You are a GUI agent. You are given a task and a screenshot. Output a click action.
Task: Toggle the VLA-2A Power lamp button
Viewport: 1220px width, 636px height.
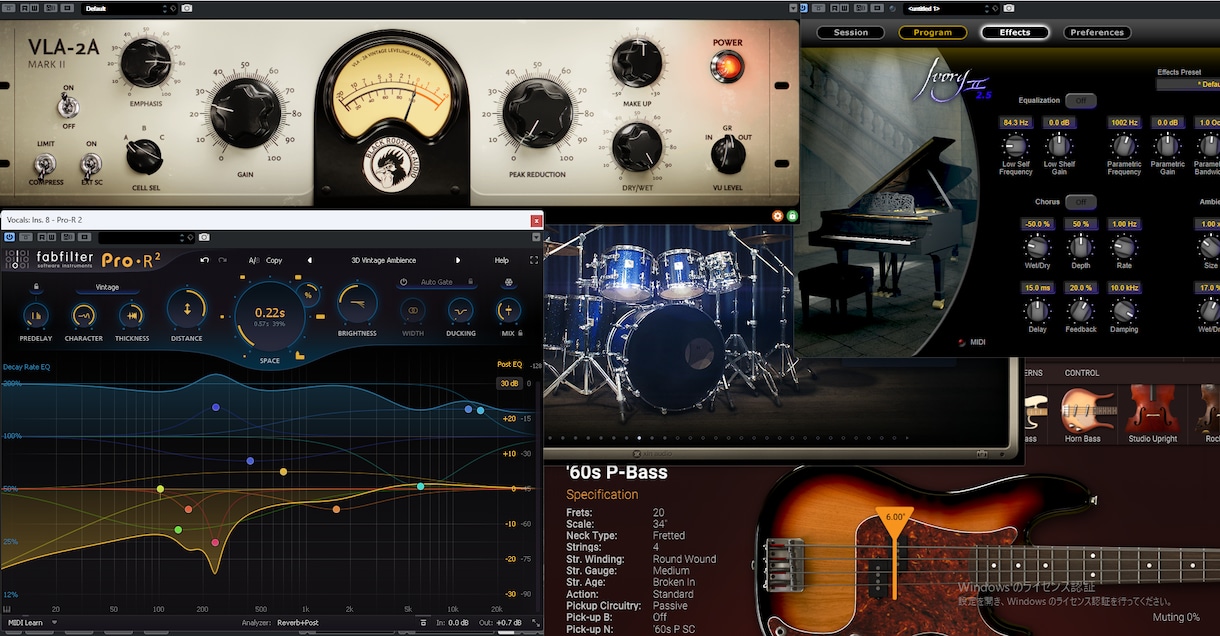click(x=727, y=68)
